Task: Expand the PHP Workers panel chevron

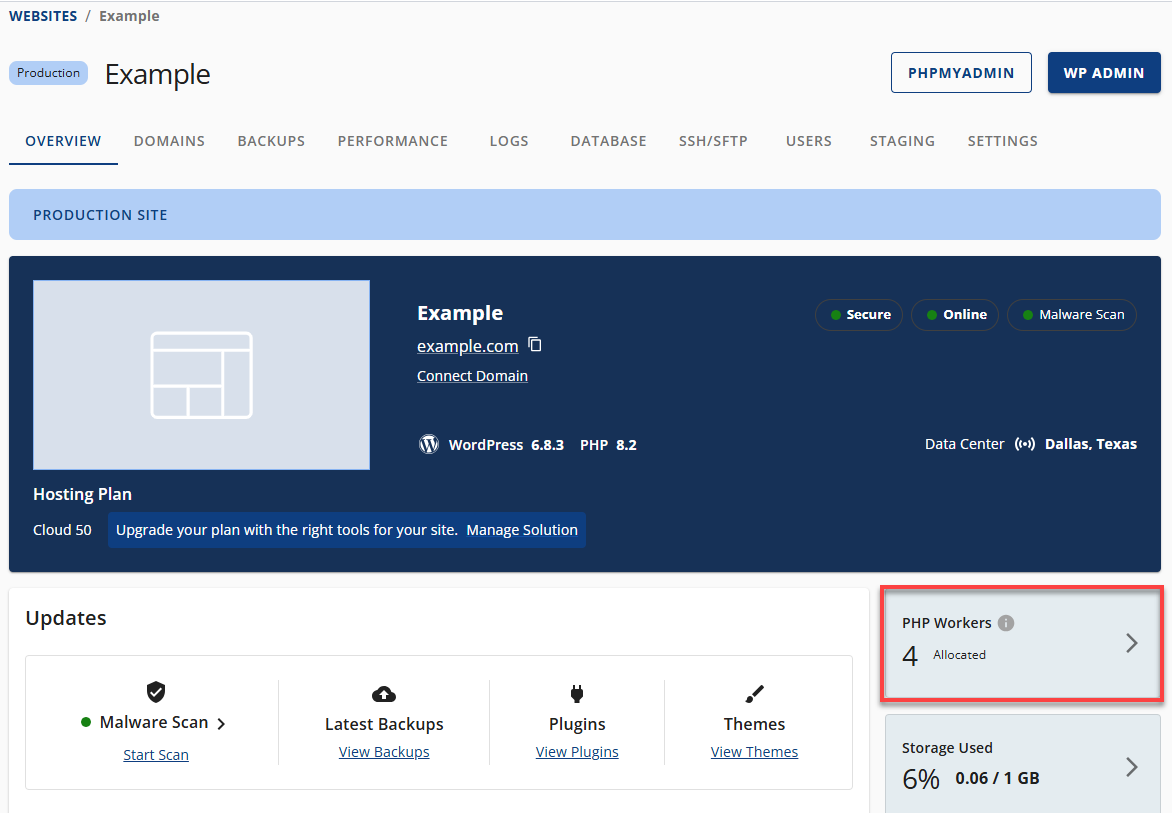Action: tap(1131, 643)
